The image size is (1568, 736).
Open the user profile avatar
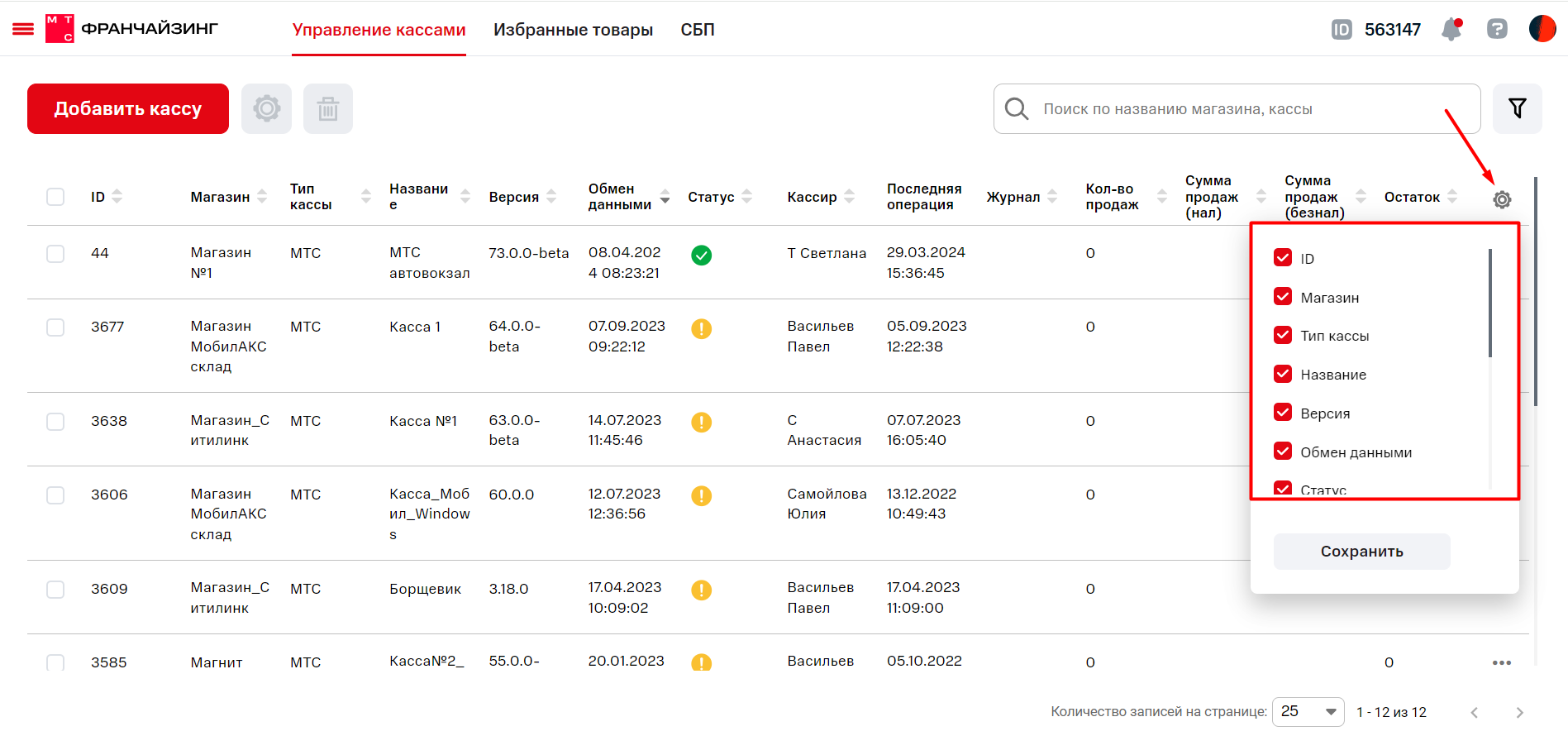1542,29
